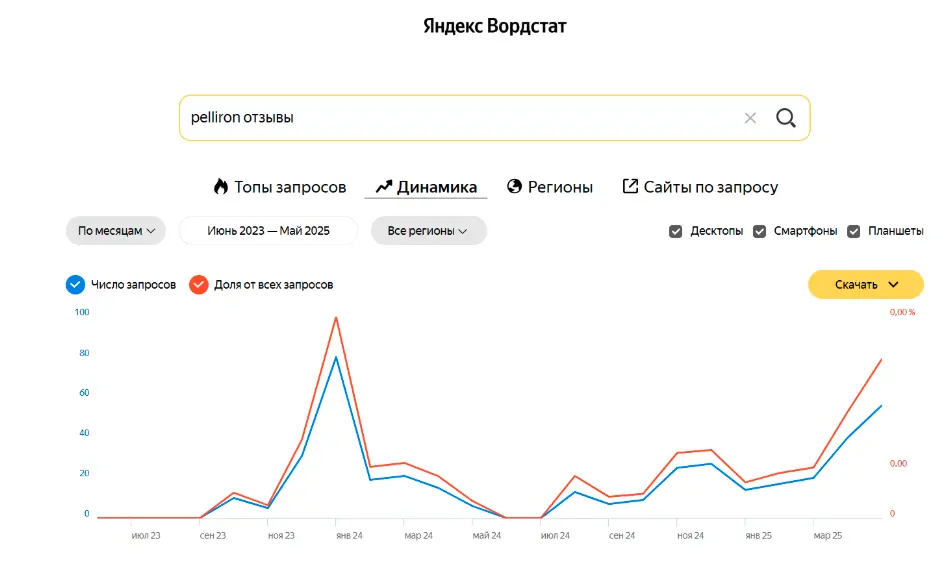Open the Июнь 2023 — Май 2025 date range
Screen dimensions: 948x572
tap(268, 230)
